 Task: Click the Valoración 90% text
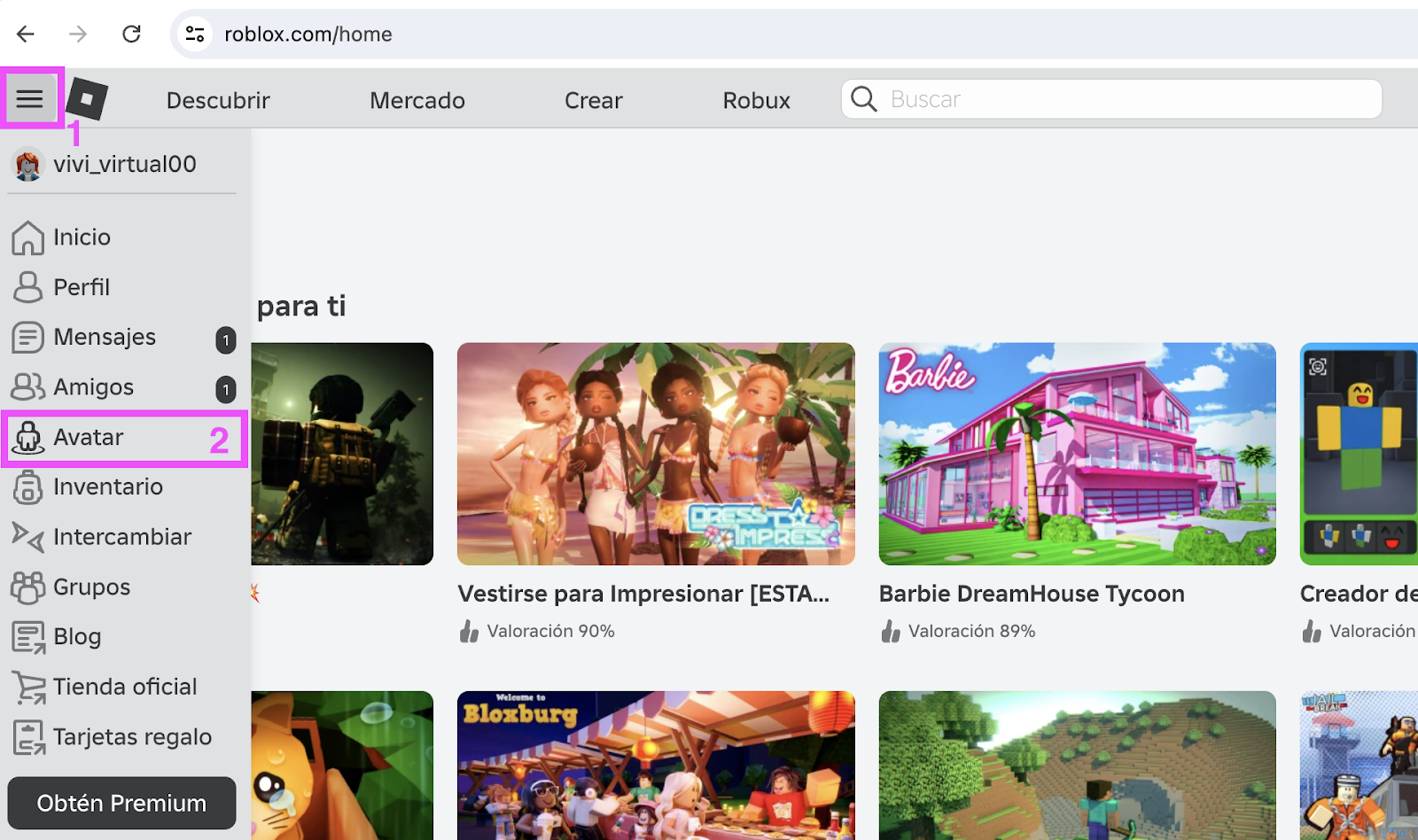[550, 631]
